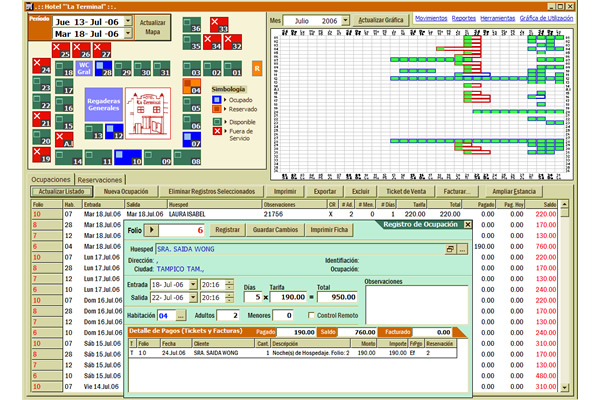Click the orange R button beside room 01
600x400 pixels.
click(257, 68)
